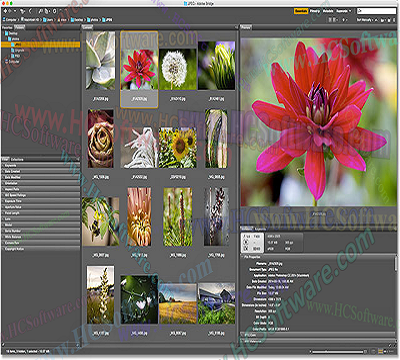Screen dimensions: 400x360
Task: Select the Desktop folder in tree
Action: tap(12, 33)
